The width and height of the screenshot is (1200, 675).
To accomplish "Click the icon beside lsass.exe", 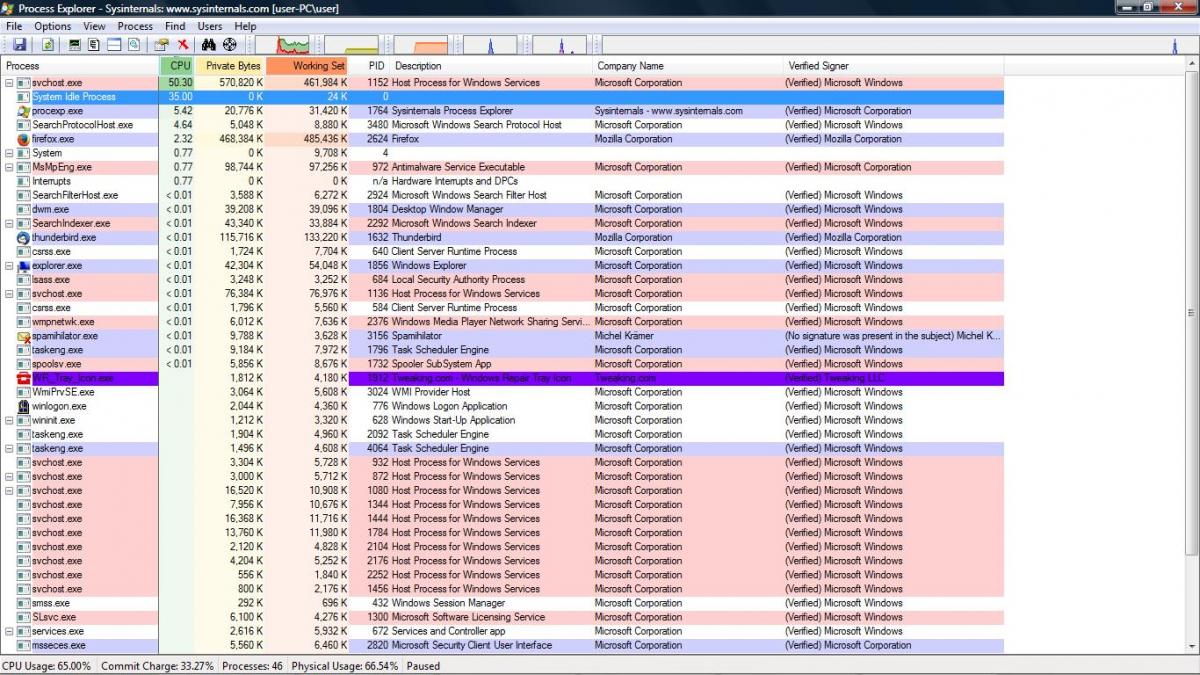I will tap(24, 280).
